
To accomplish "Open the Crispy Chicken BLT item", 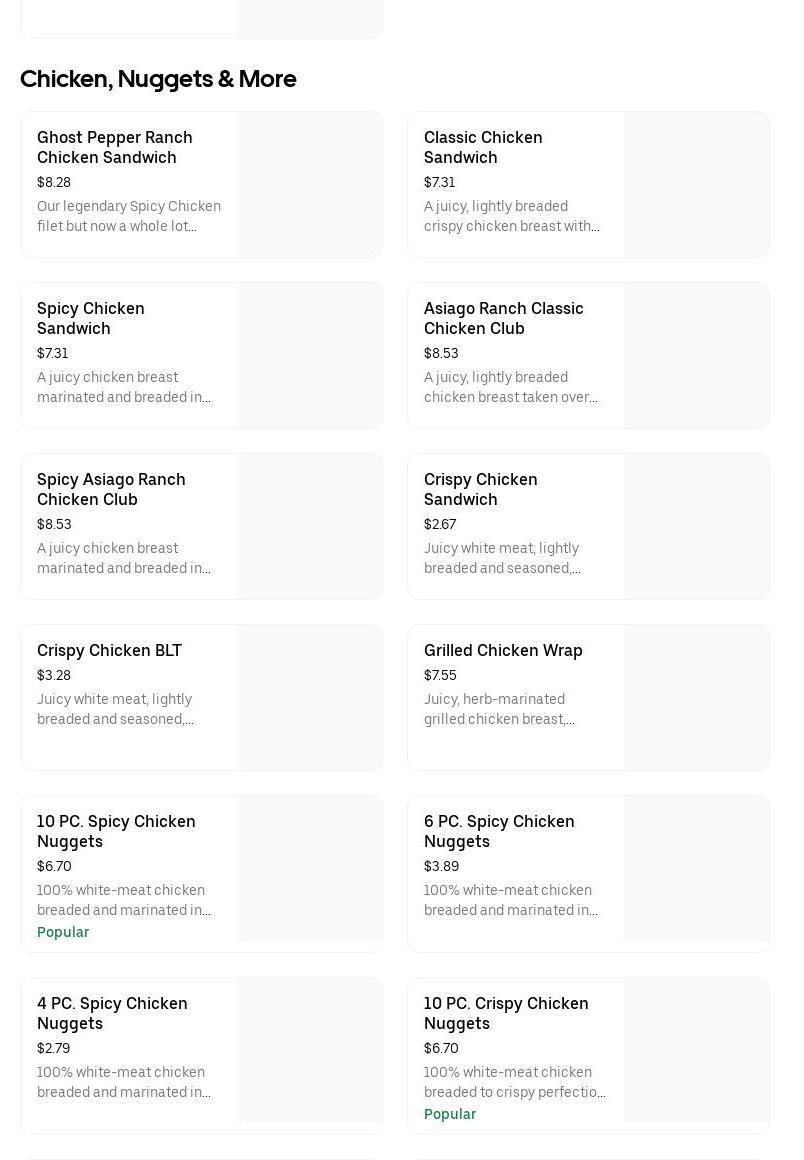I will click(x=109, y=650).
